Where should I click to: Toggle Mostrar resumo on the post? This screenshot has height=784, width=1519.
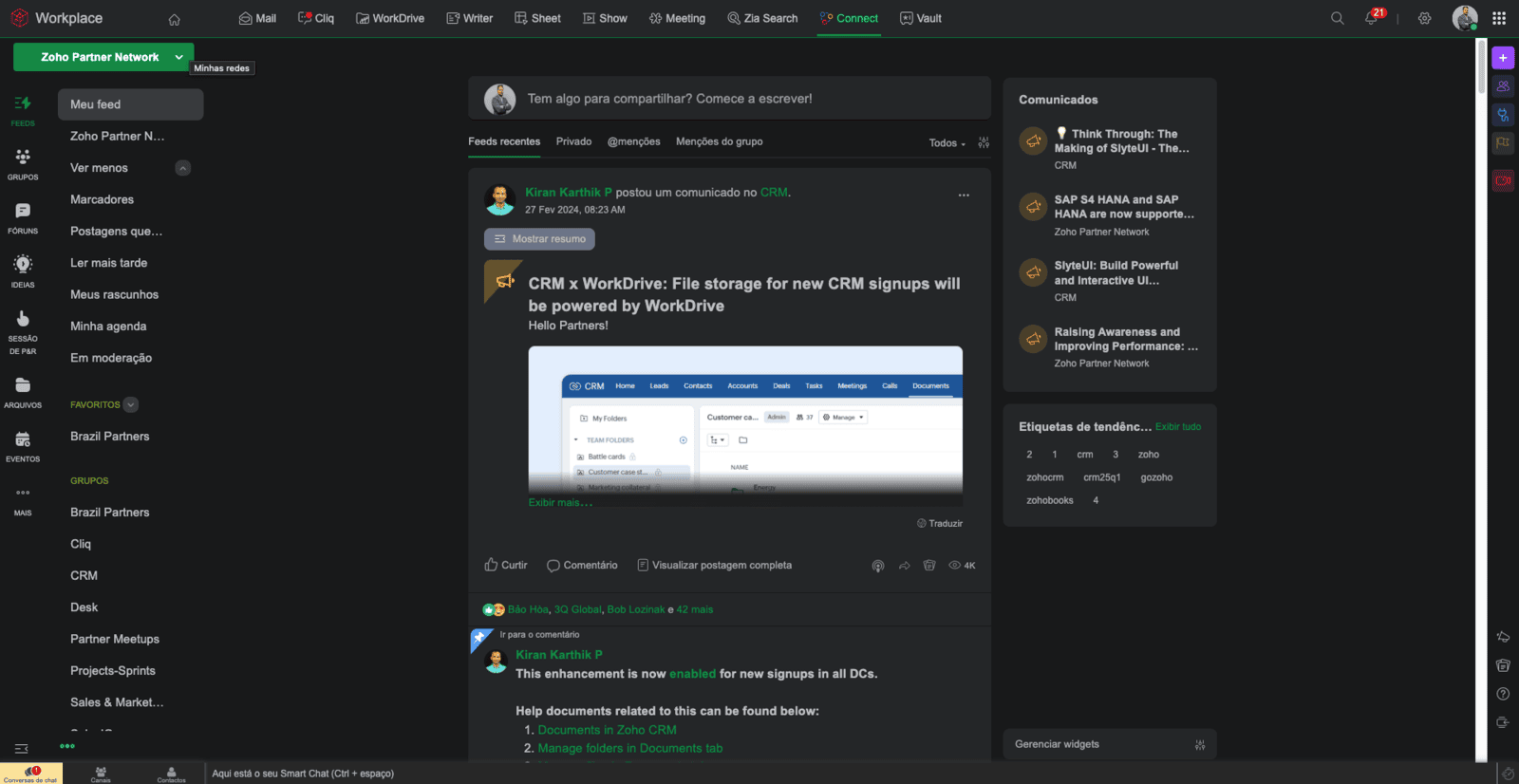[x=539, y=239]
